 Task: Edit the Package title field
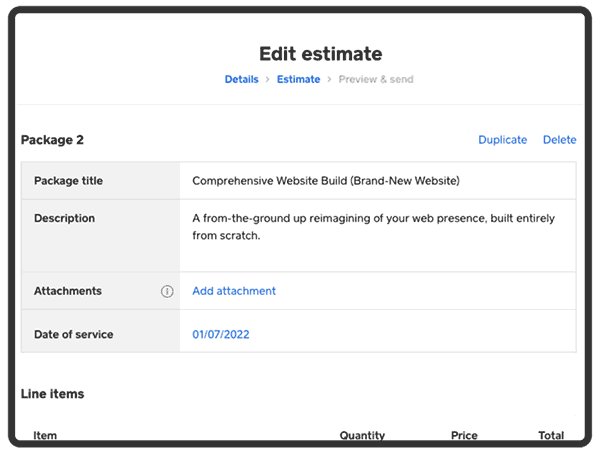coord(378,181)
